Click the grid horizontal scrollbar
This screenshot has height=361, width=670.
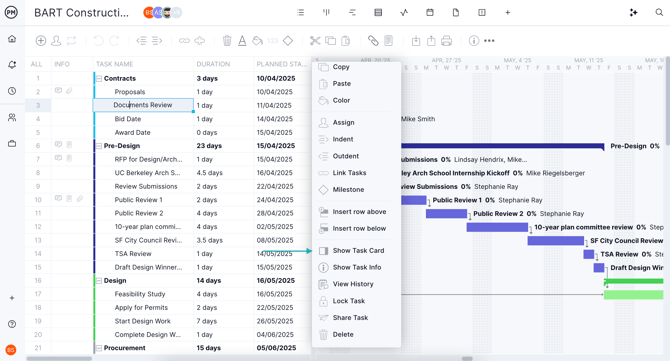point(59,358)
